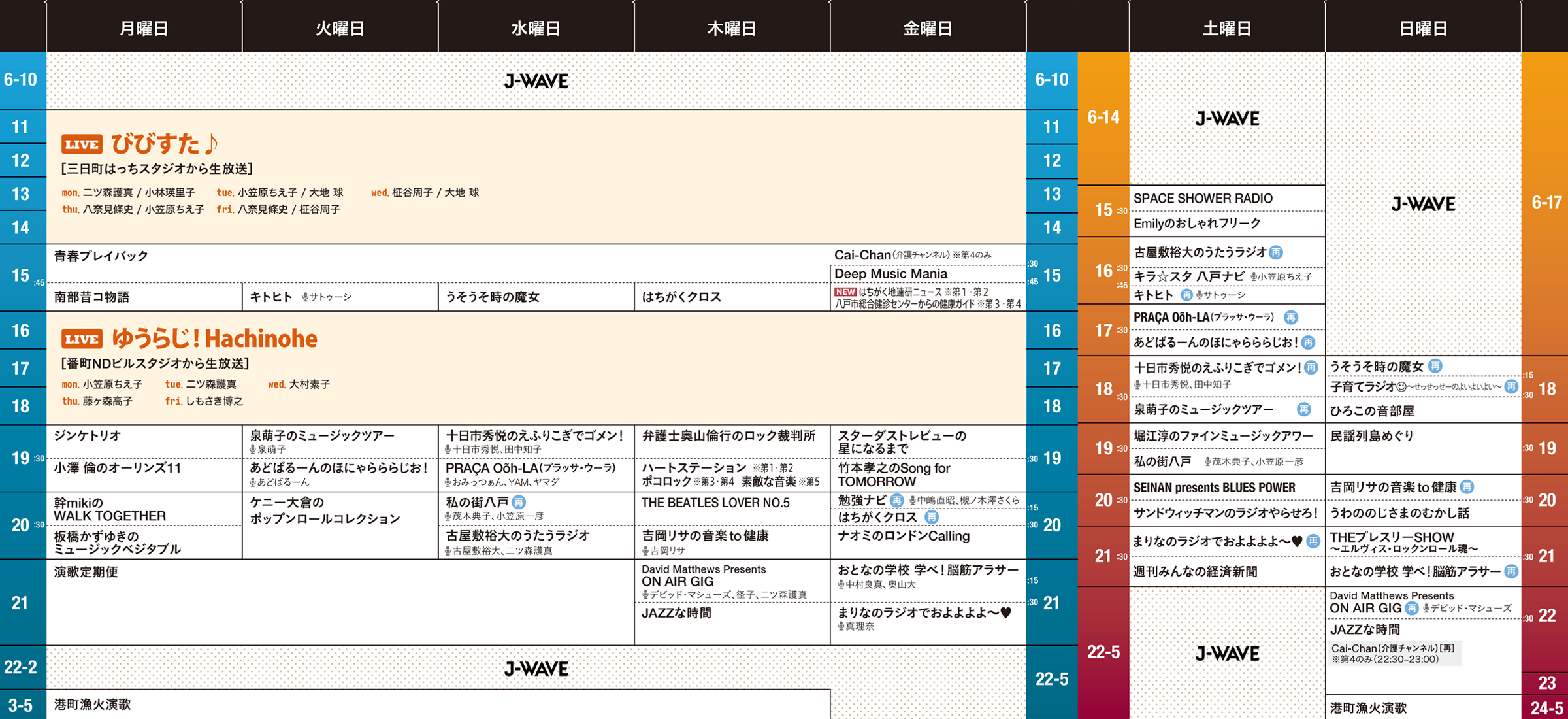Open the SPACE SHOWER RADIO program on Saturday
Image resolution: width=1568 pixels, height=719 pixels.
click(x=1203, y=199)
